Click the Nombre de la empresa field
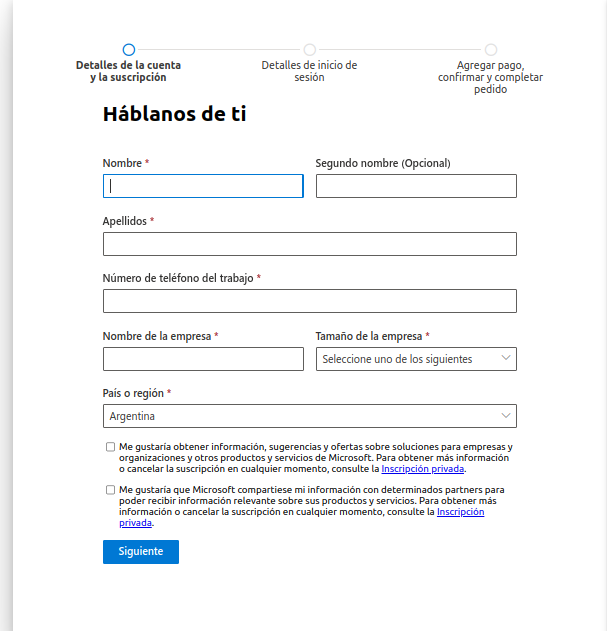This screenshot has height=631, width=609. tap(203, 359)
